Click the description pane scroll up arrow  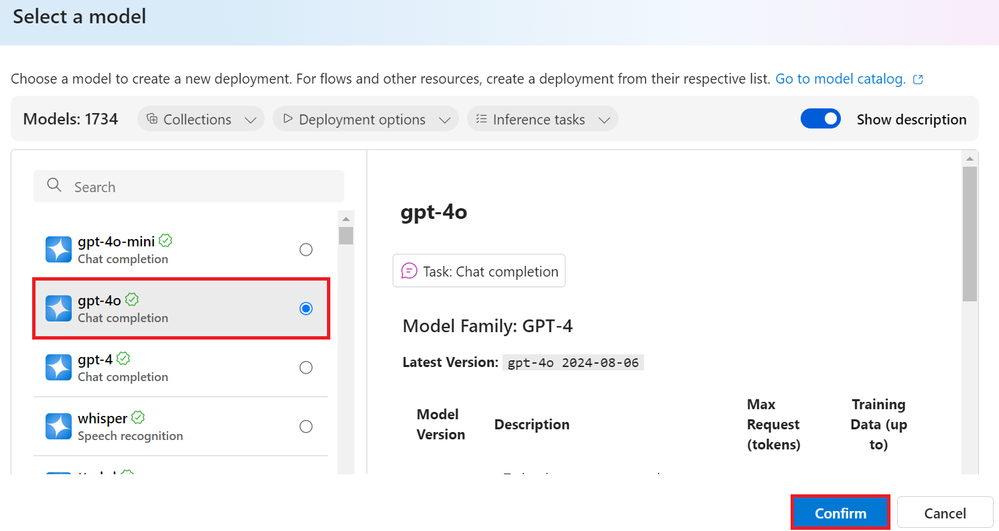pos(970,159)
